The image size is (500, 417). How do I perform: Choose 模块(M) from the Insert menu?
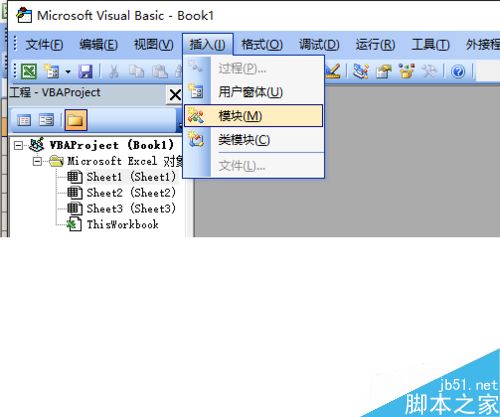click(x=254, y=116)
